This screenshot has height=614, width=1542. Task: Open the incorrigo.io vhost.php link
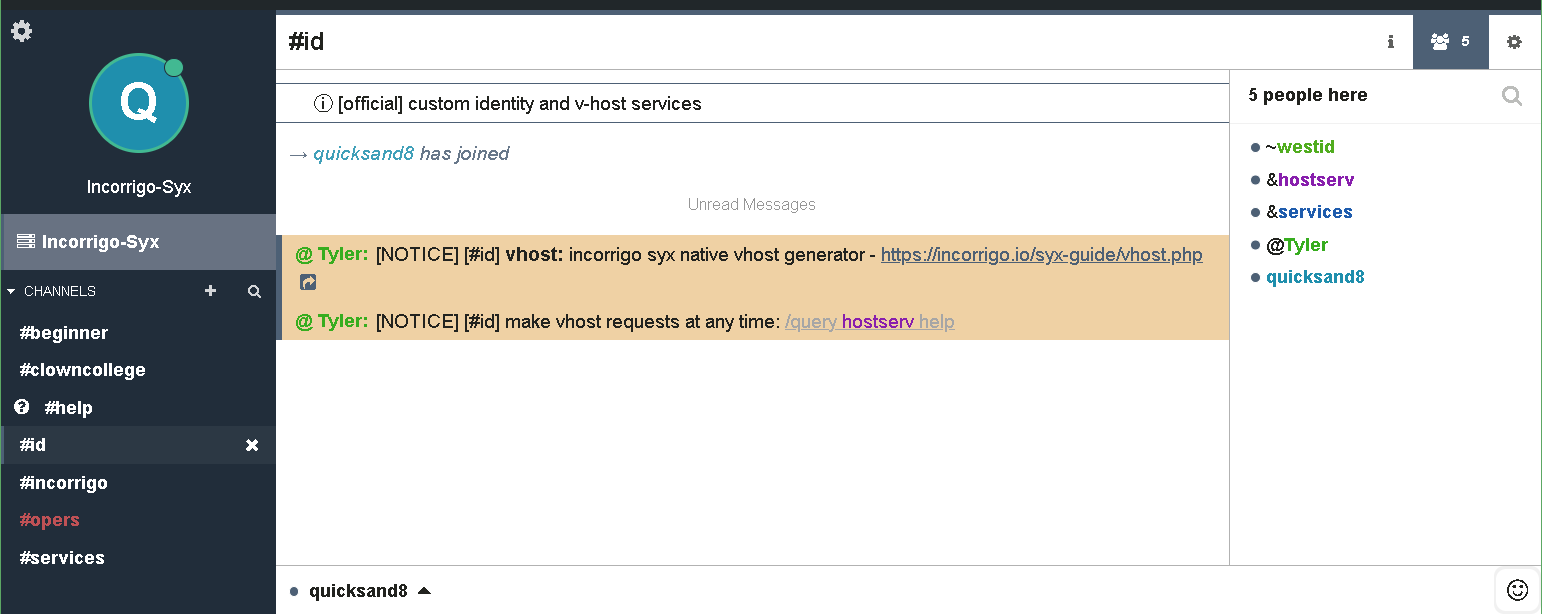tap(1041, 255)
